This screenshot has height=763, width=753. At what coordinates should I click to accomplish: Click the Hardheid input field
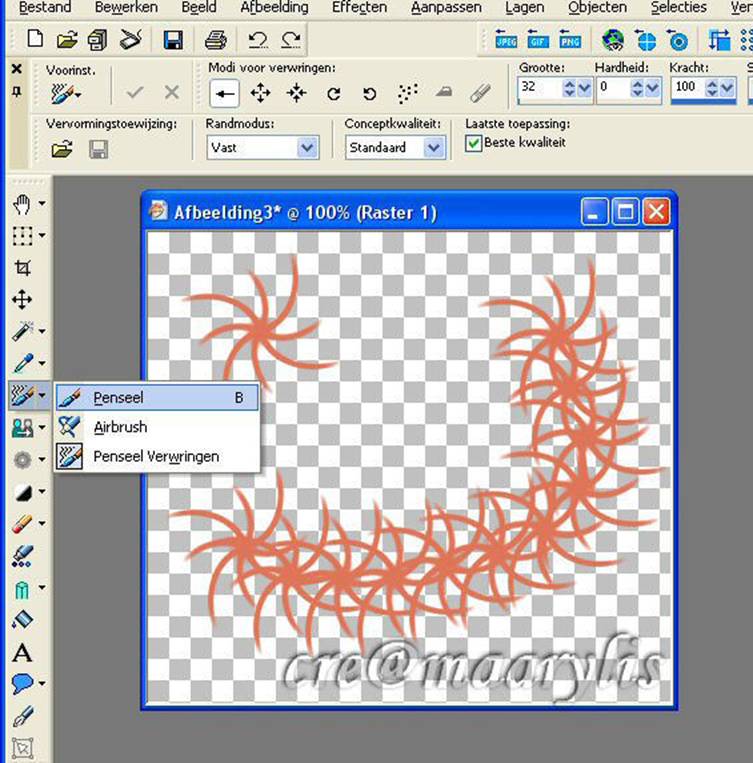tap(613, 88)
